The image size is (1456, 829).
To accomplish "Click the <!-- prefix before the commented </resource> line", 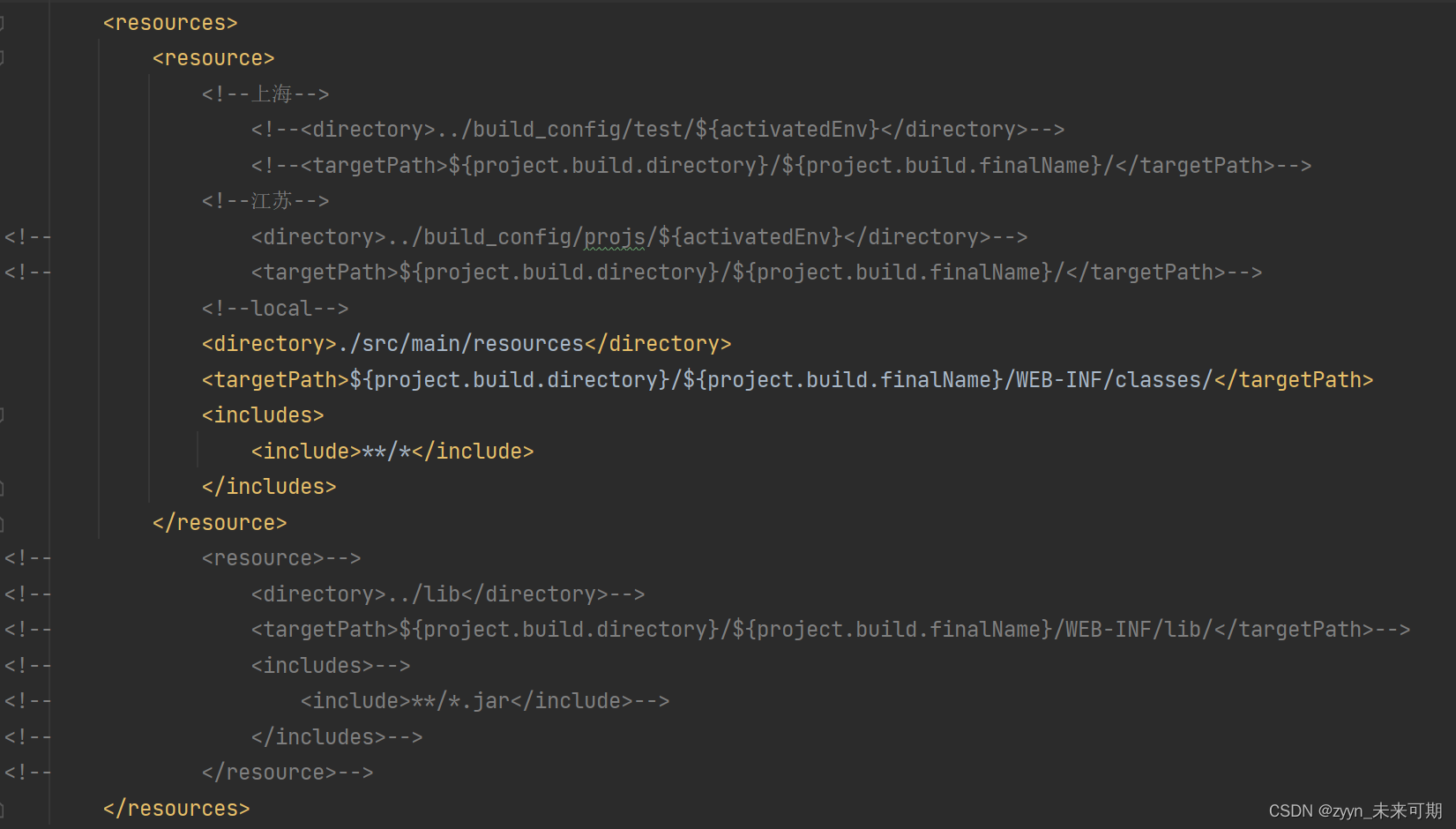I will click(x=27, y=773).
